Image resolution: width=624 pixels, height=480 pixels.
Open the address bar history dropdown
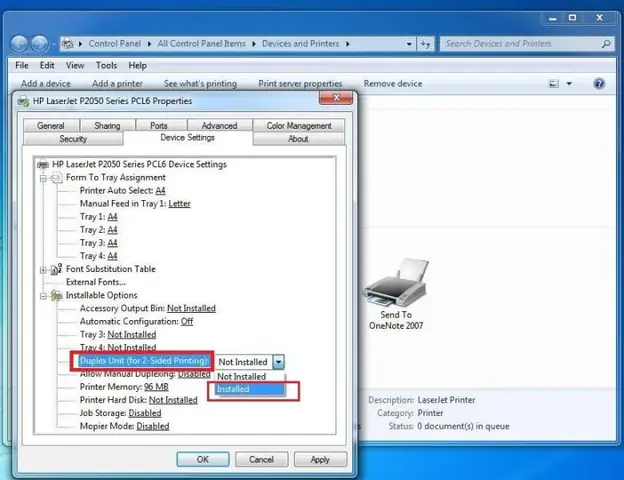coord(409,44)
